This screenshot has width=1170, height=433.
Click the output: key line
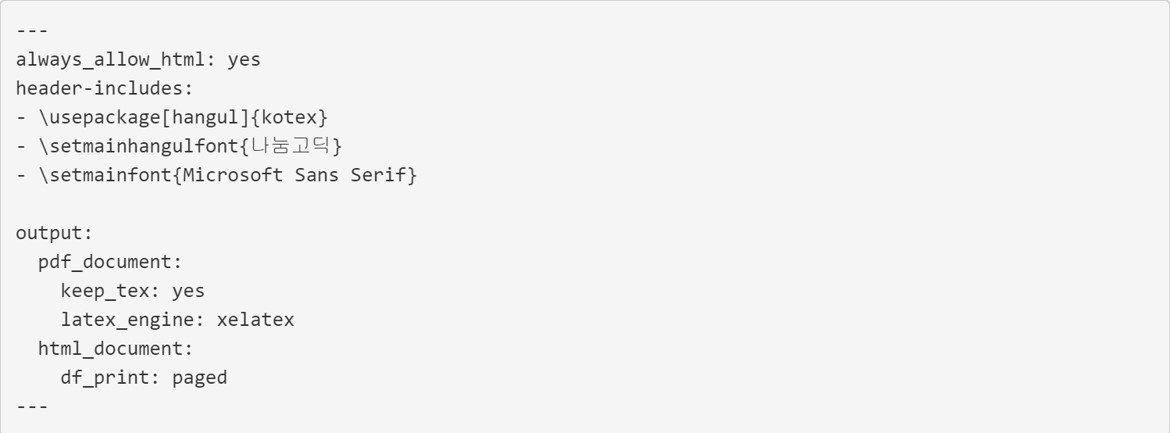[54, 233]
